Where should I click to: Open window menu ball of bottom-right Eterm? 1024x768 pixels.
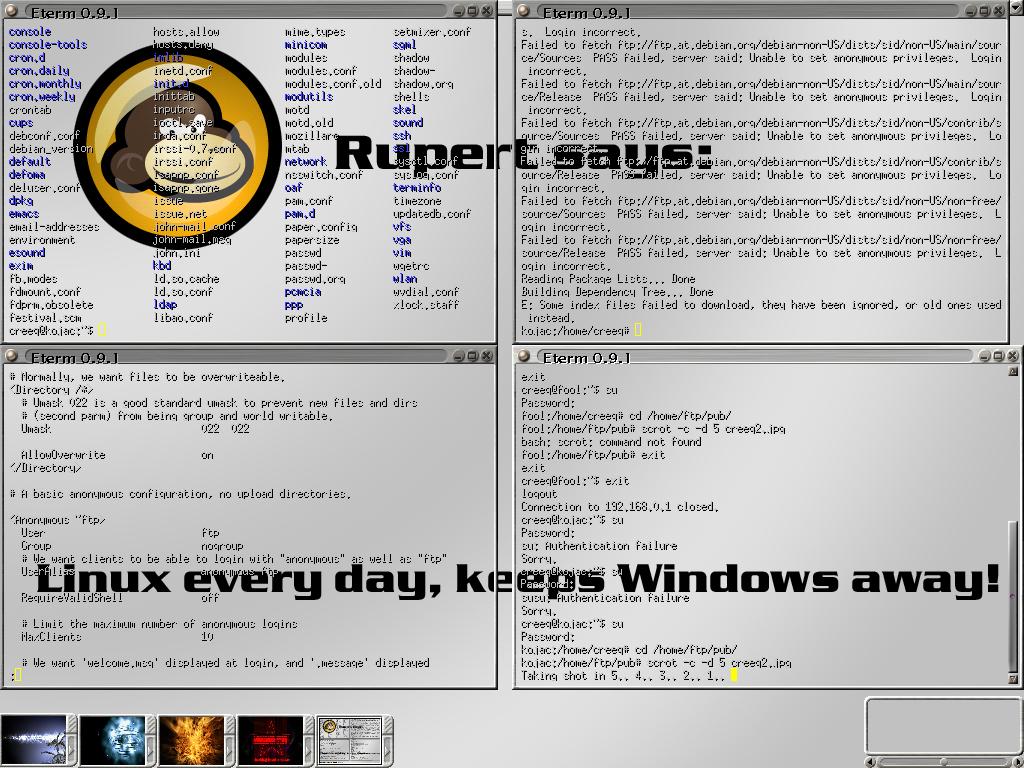[522, 355]
